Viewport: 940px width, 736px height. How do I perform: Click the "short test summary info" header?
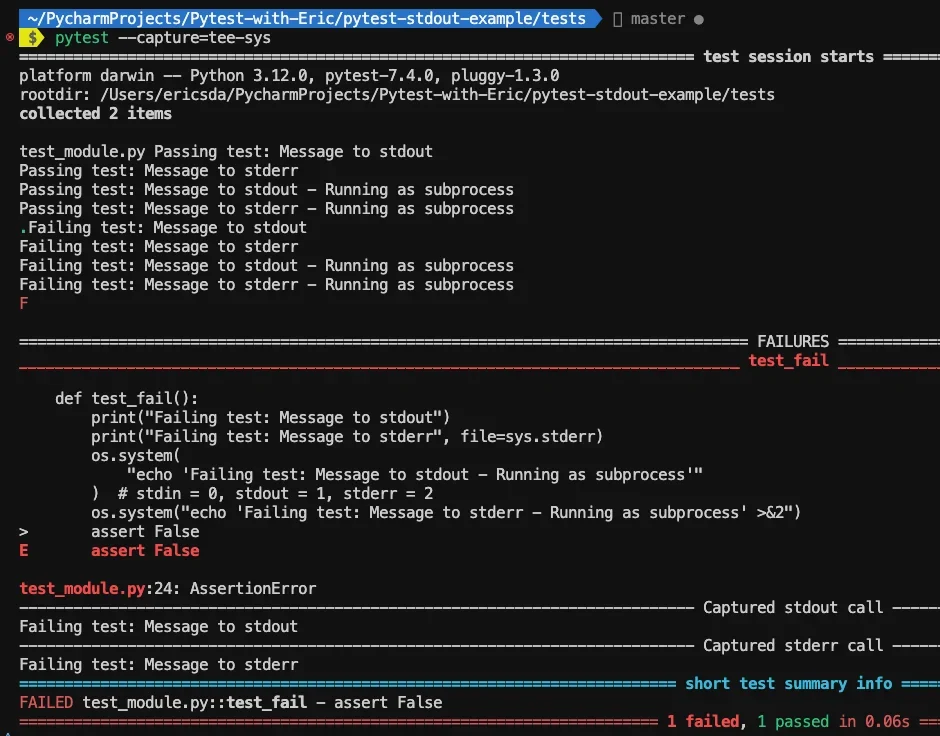(x=788, y=683)
